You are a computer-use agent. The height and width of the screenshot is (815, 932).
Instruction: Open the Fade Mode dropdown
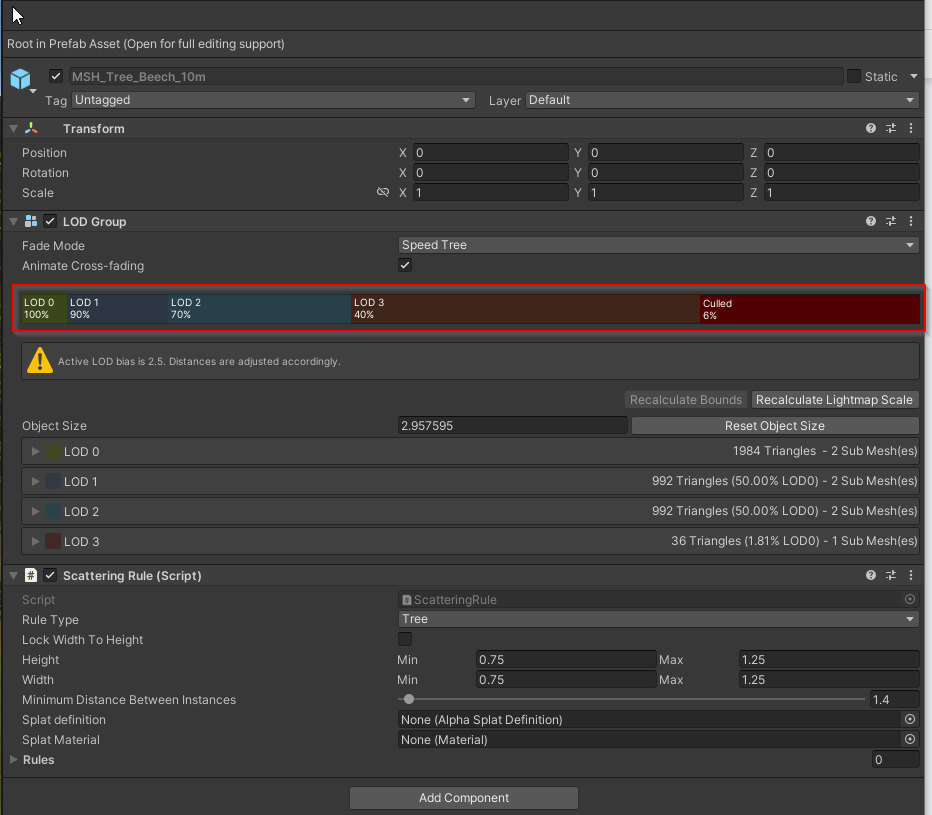pos(658,246)
